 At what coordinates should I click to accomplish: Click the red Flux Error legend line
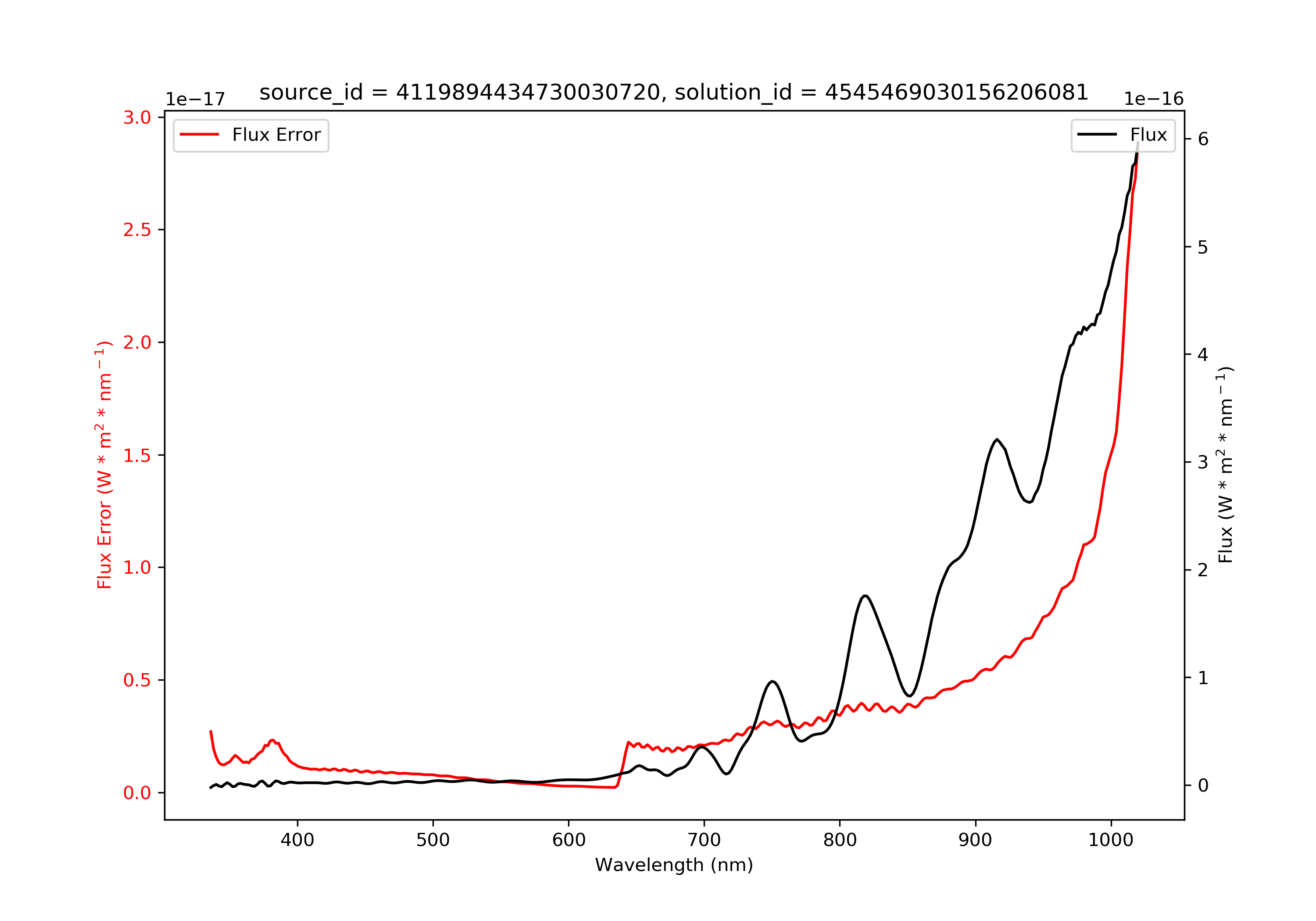pos(200,135)
